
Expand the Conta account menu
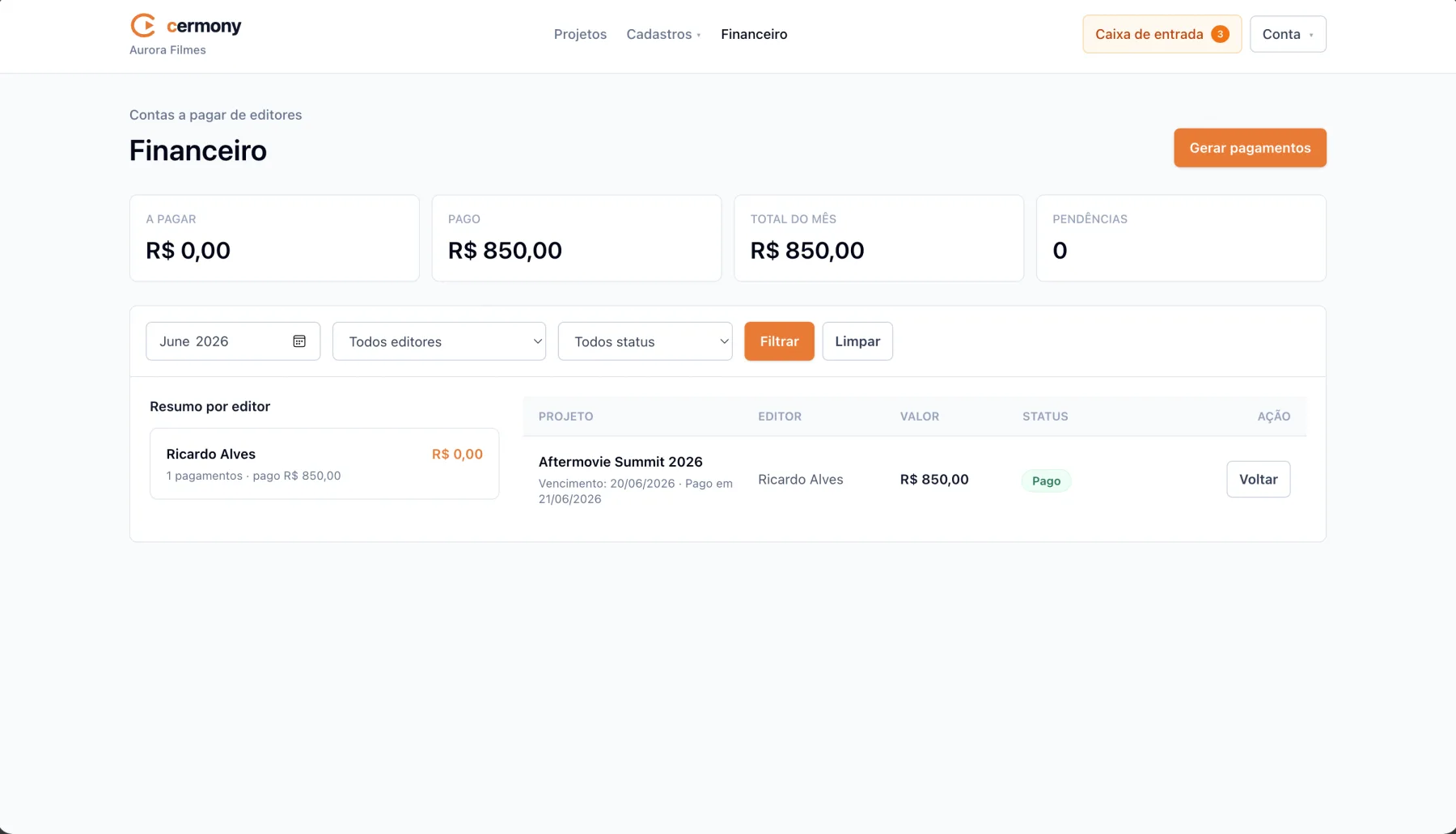click(1288, 34)
